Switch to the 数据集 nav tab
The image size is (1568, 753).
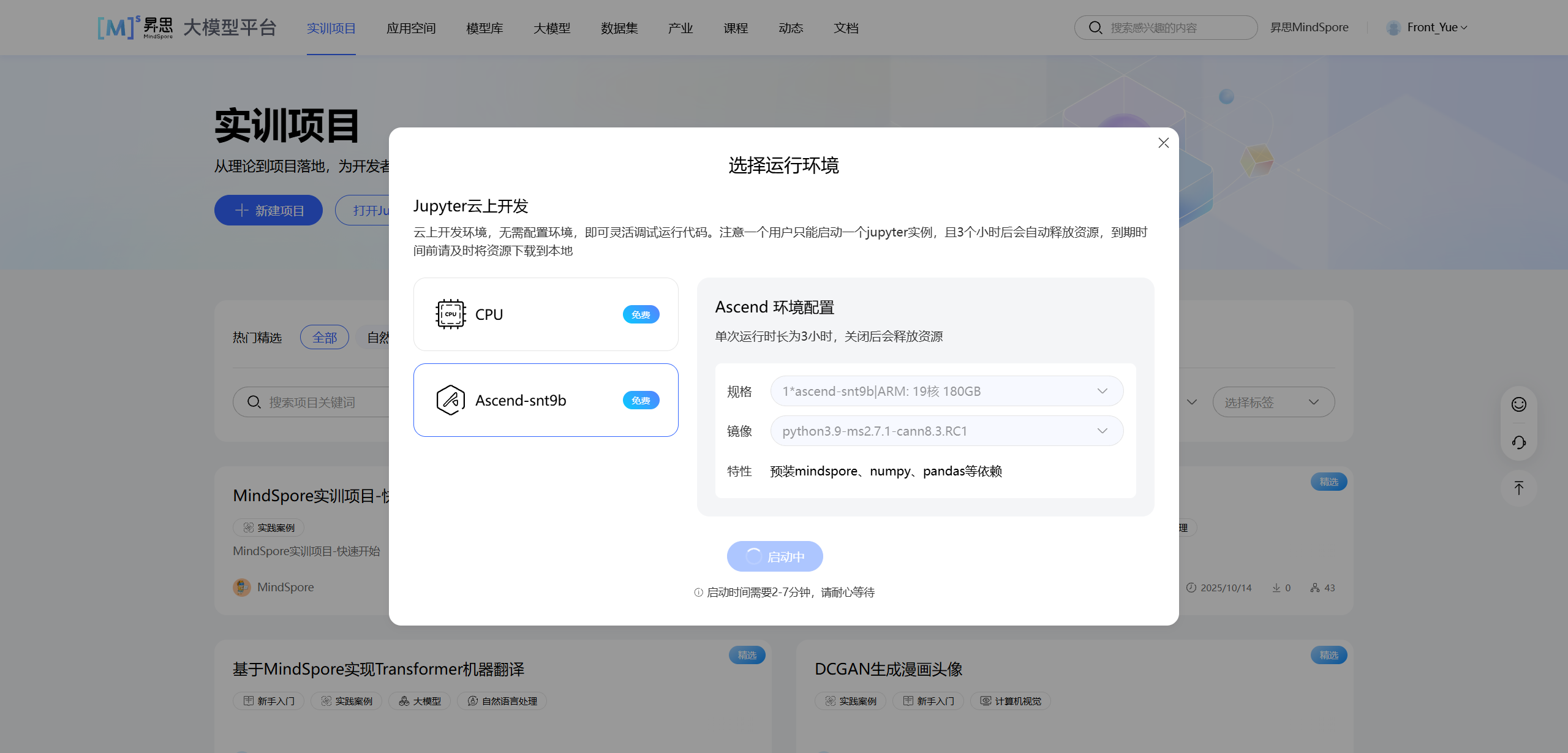click(619, 28)
